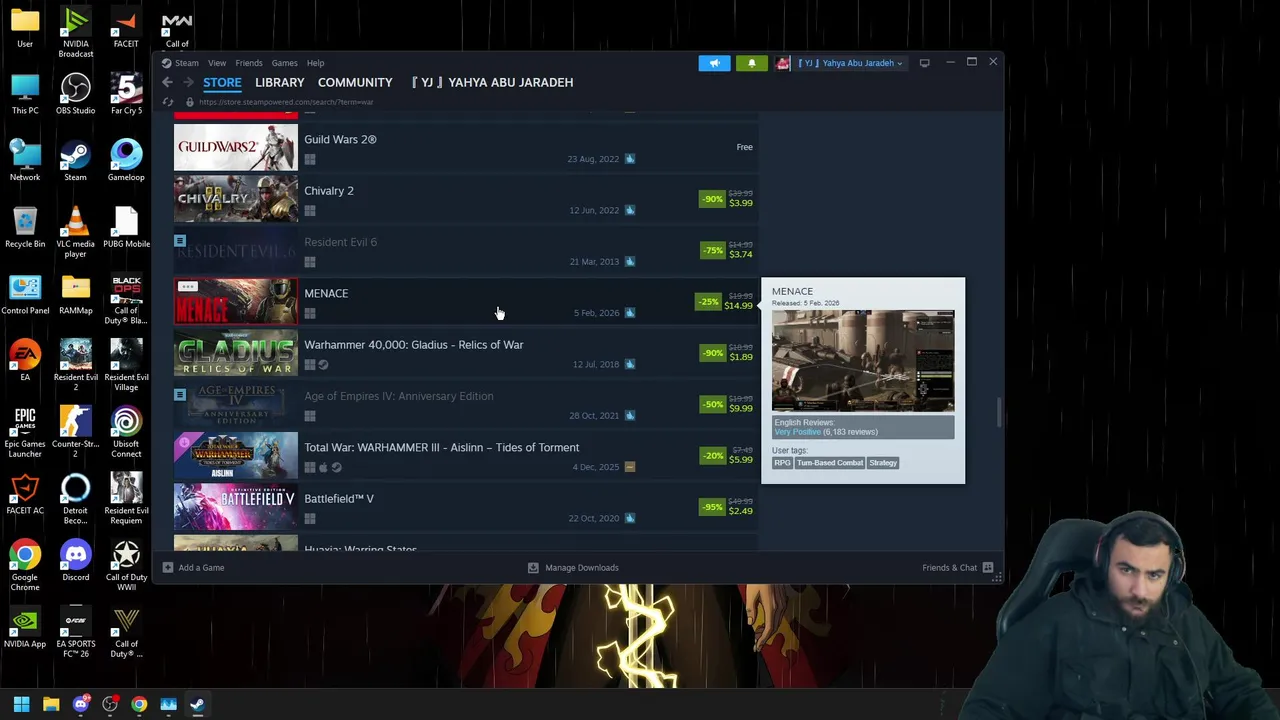
Task: Switch Steam to Big Picture mode icon
Action: pos(924,63)
